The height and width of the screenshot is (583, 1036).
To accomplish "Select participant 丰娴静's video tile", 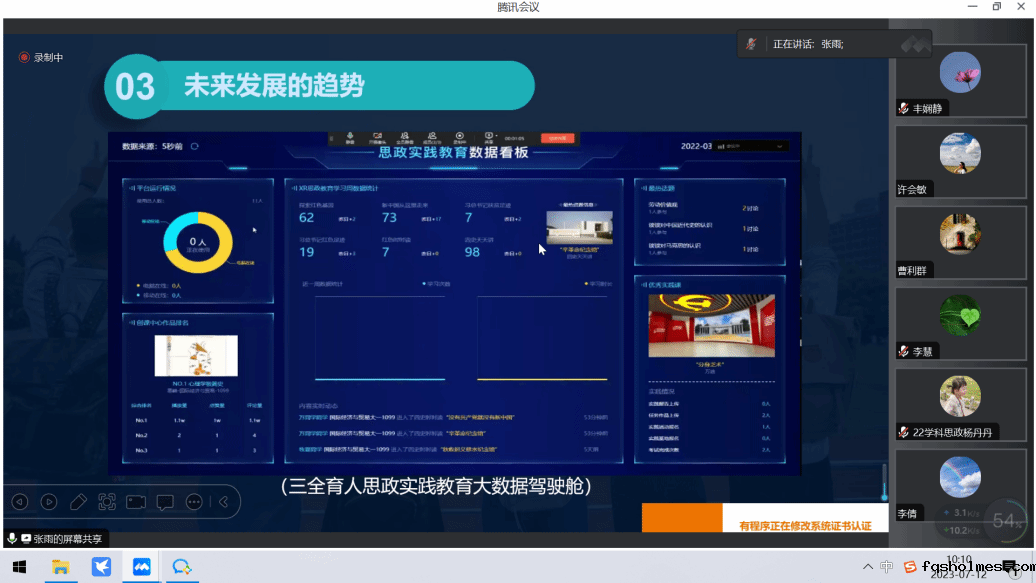I will pos(959,84).
